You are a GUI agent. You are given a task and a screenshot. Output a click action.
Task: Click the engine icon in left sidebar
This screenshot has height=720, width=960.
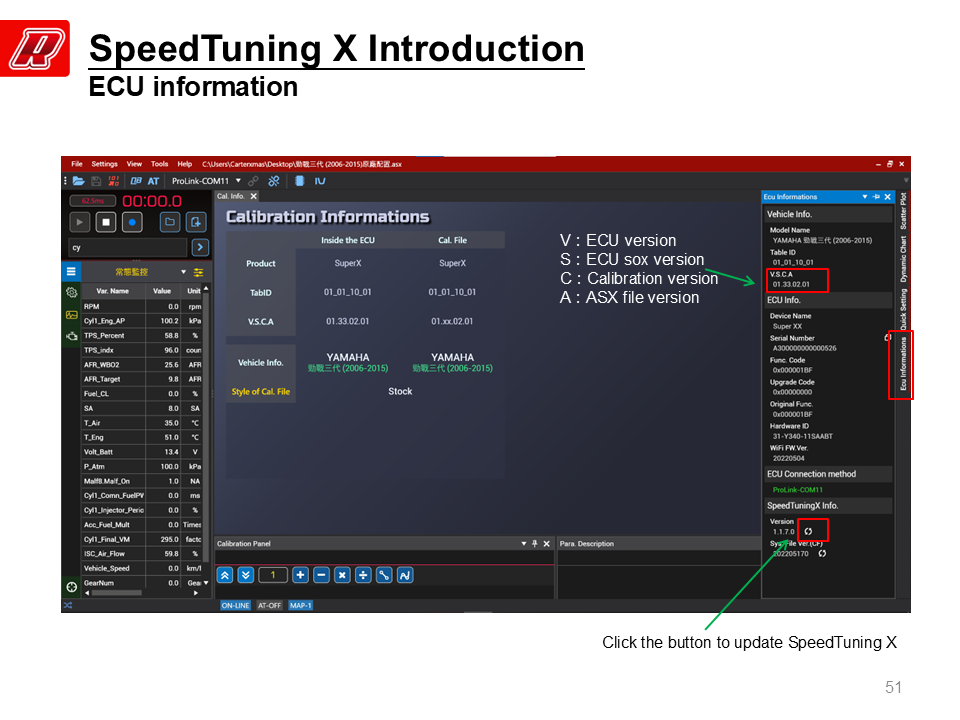click(72, 336)
